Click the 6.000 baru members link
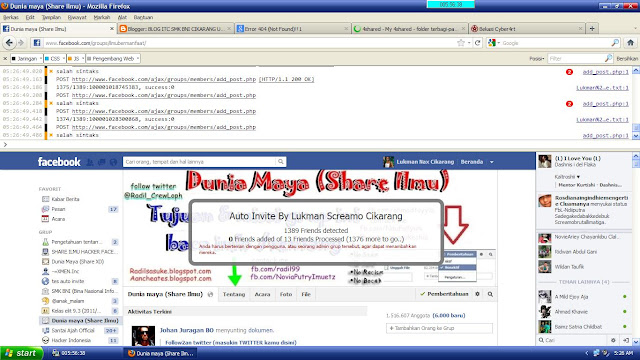640x360 pixels. click(449, 315)
